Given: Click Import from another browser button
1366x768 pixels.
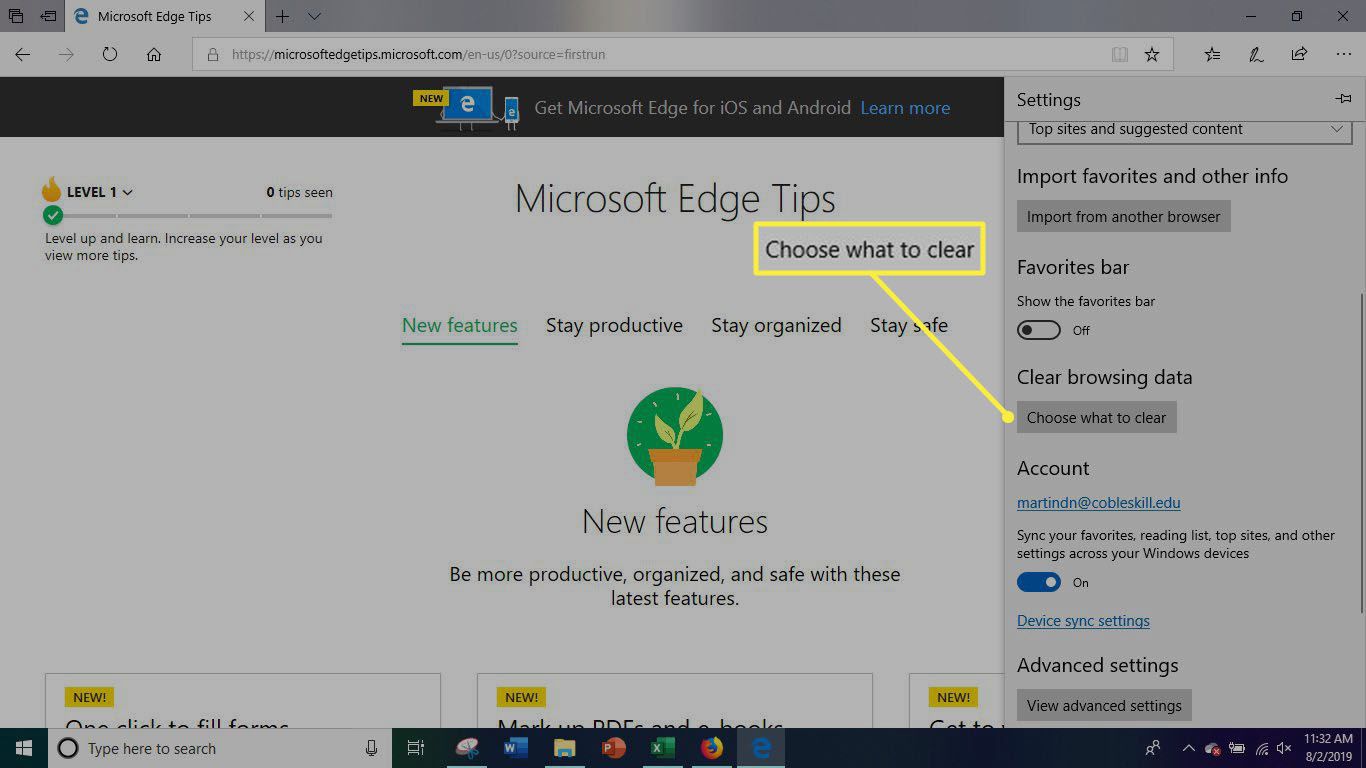Looking at the screenshot, I should [x=1124, y=217].
